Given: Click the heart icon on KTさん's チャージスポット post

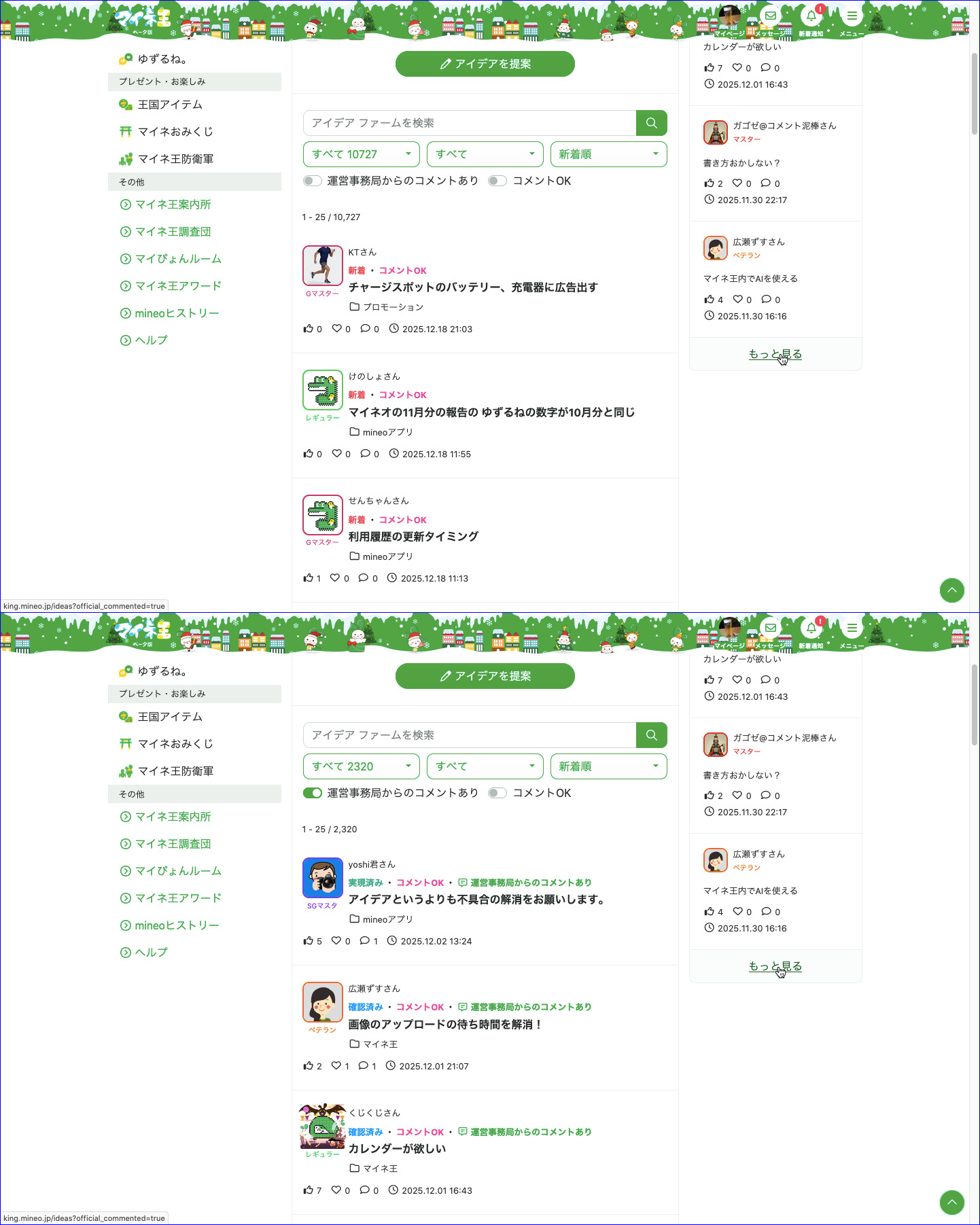Looking at the screenshot, I should coord(336,329).
